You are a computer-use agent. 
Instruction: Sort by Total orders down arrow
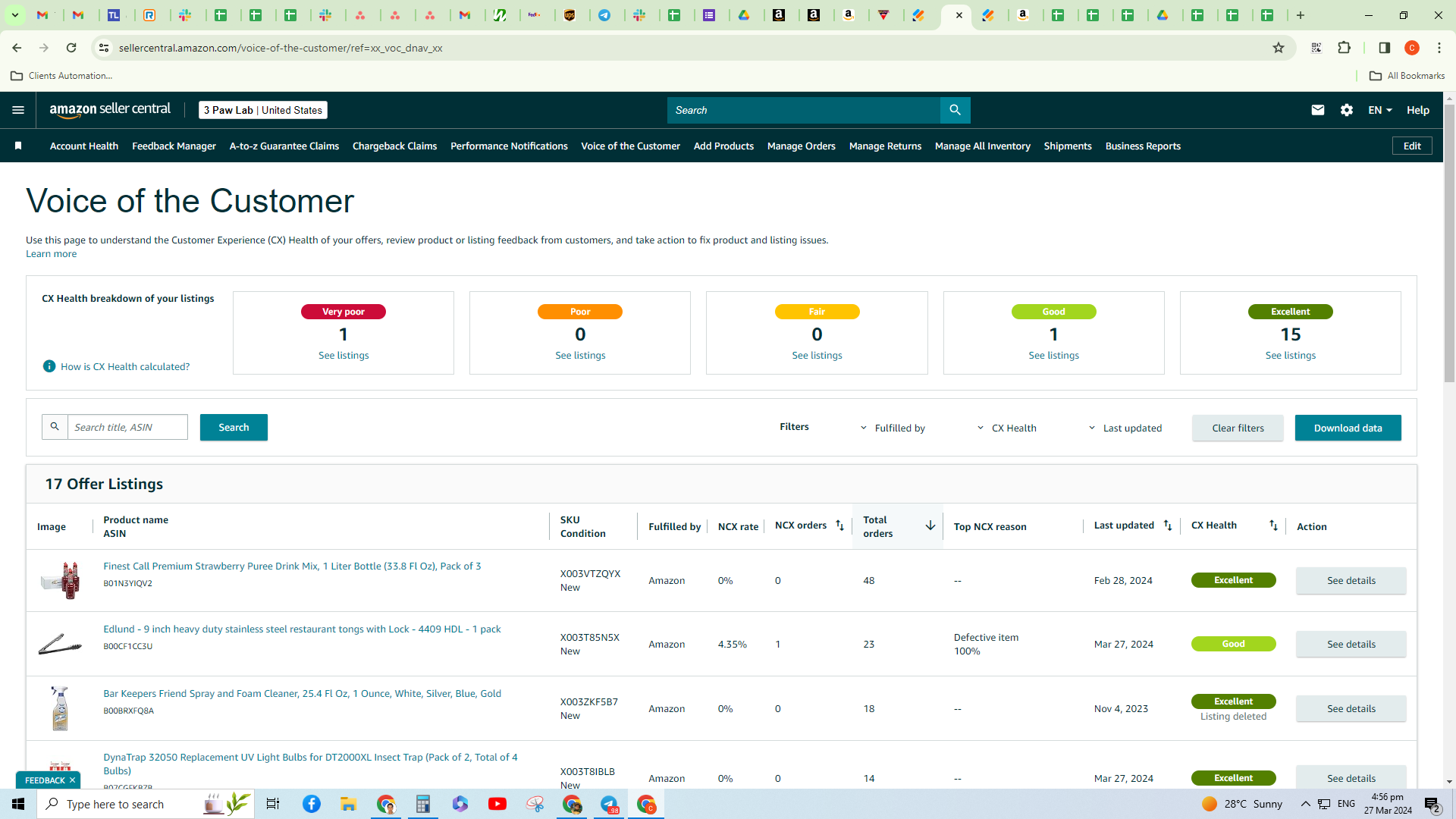930,526
